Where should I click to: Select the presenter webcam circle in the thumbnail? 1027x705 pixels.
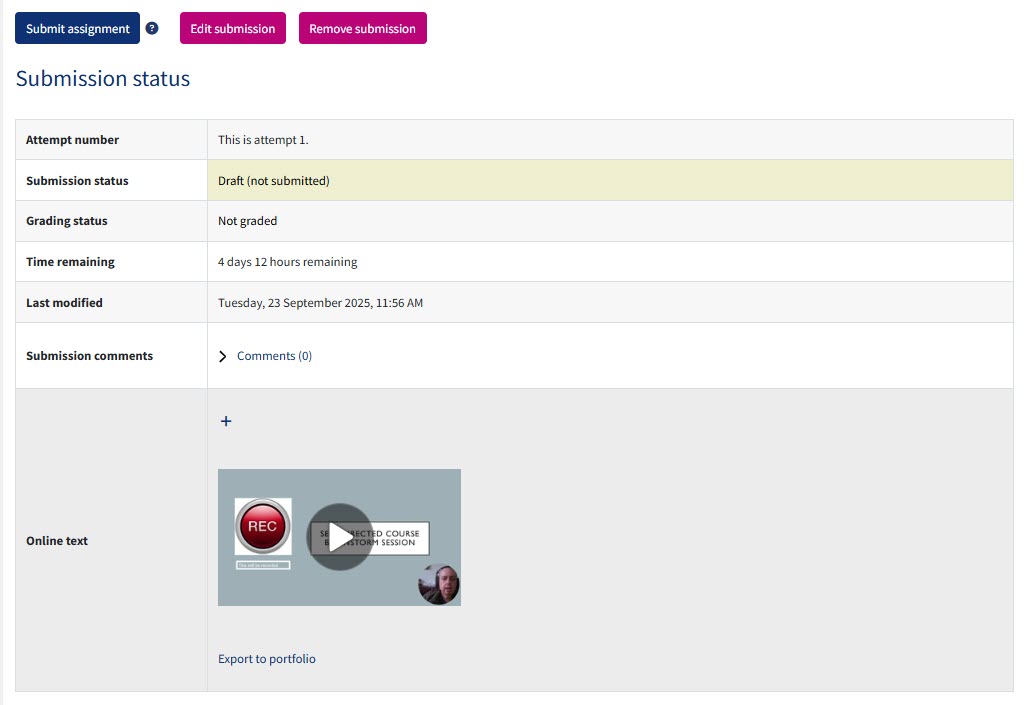[438, 585]
